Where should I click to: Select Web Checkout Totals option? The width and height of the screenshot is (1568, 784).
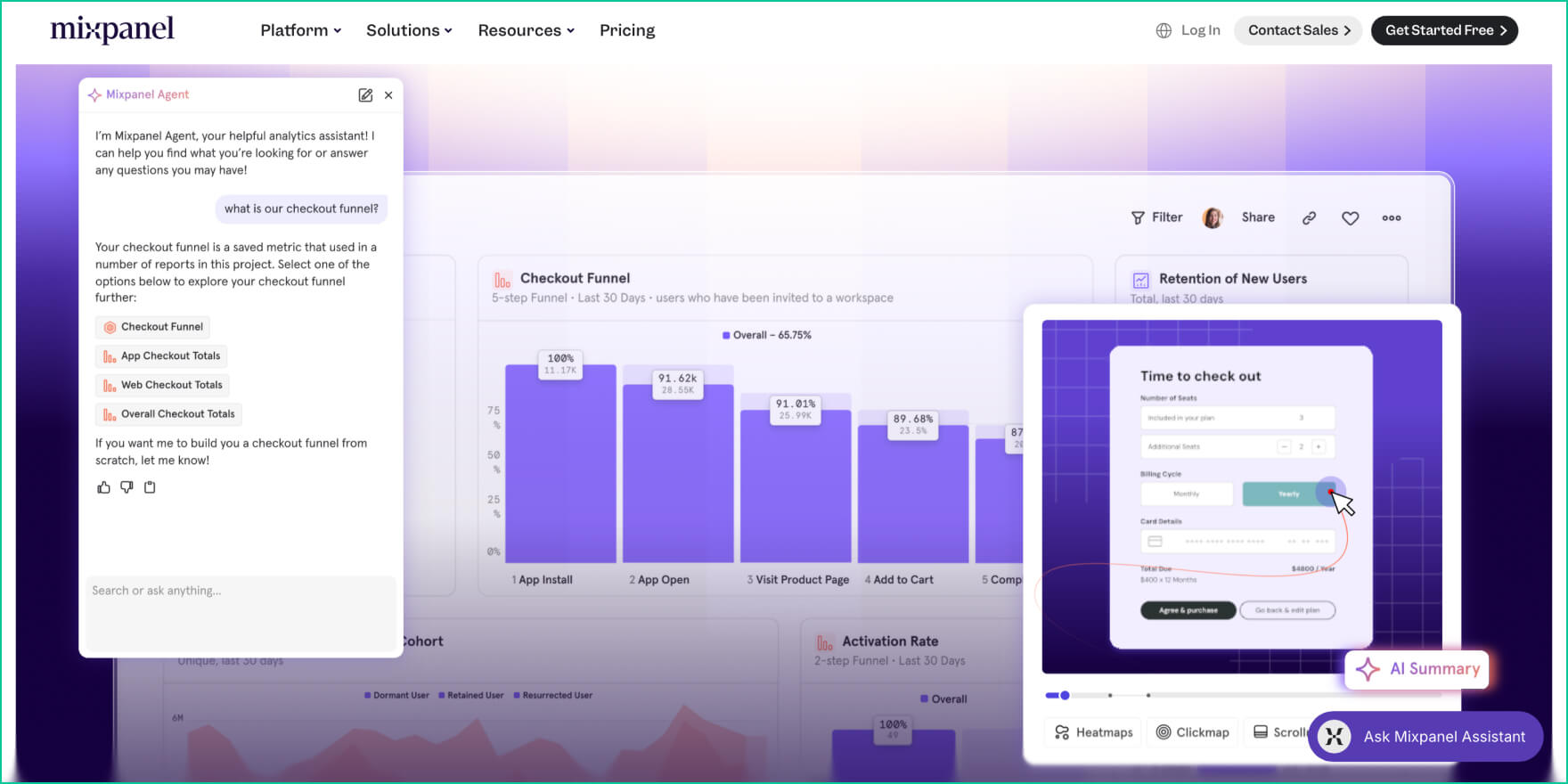162,385
